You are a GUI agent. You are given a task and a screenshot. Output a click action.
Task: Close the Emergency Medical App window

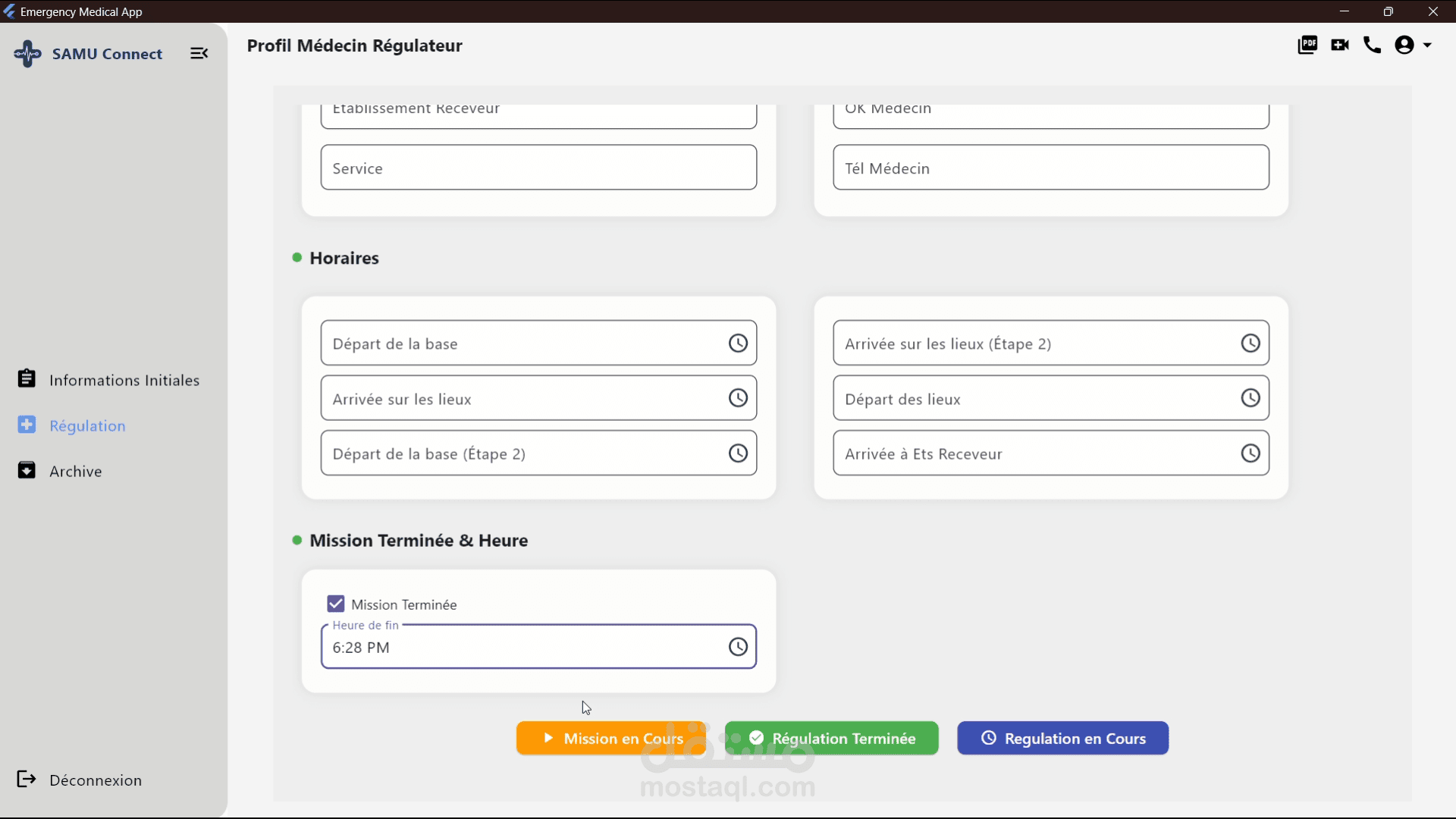tap(1433, 11)
